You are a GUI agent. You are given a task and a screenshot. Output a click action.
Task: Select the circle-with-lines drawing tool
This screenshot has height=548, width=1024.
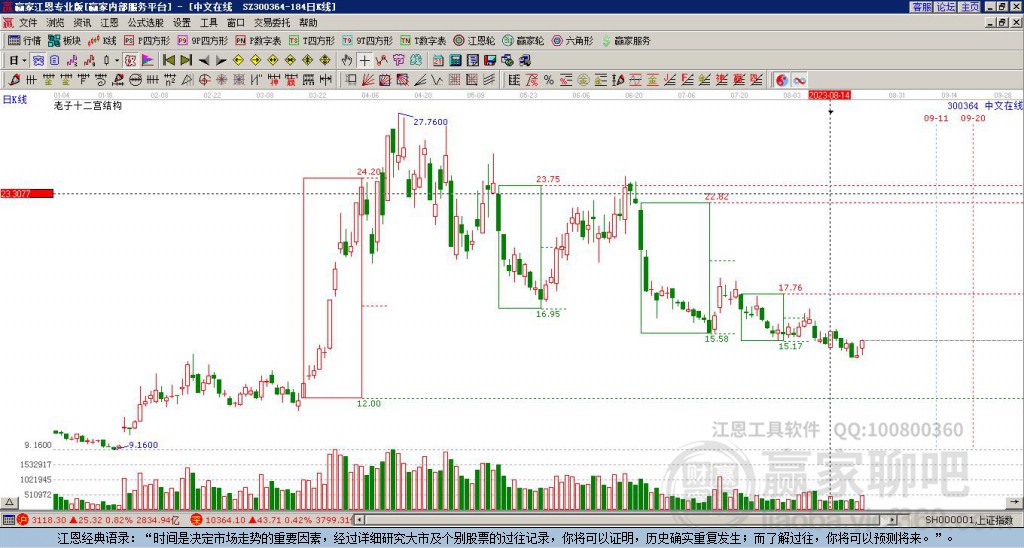tap(135, 80)
